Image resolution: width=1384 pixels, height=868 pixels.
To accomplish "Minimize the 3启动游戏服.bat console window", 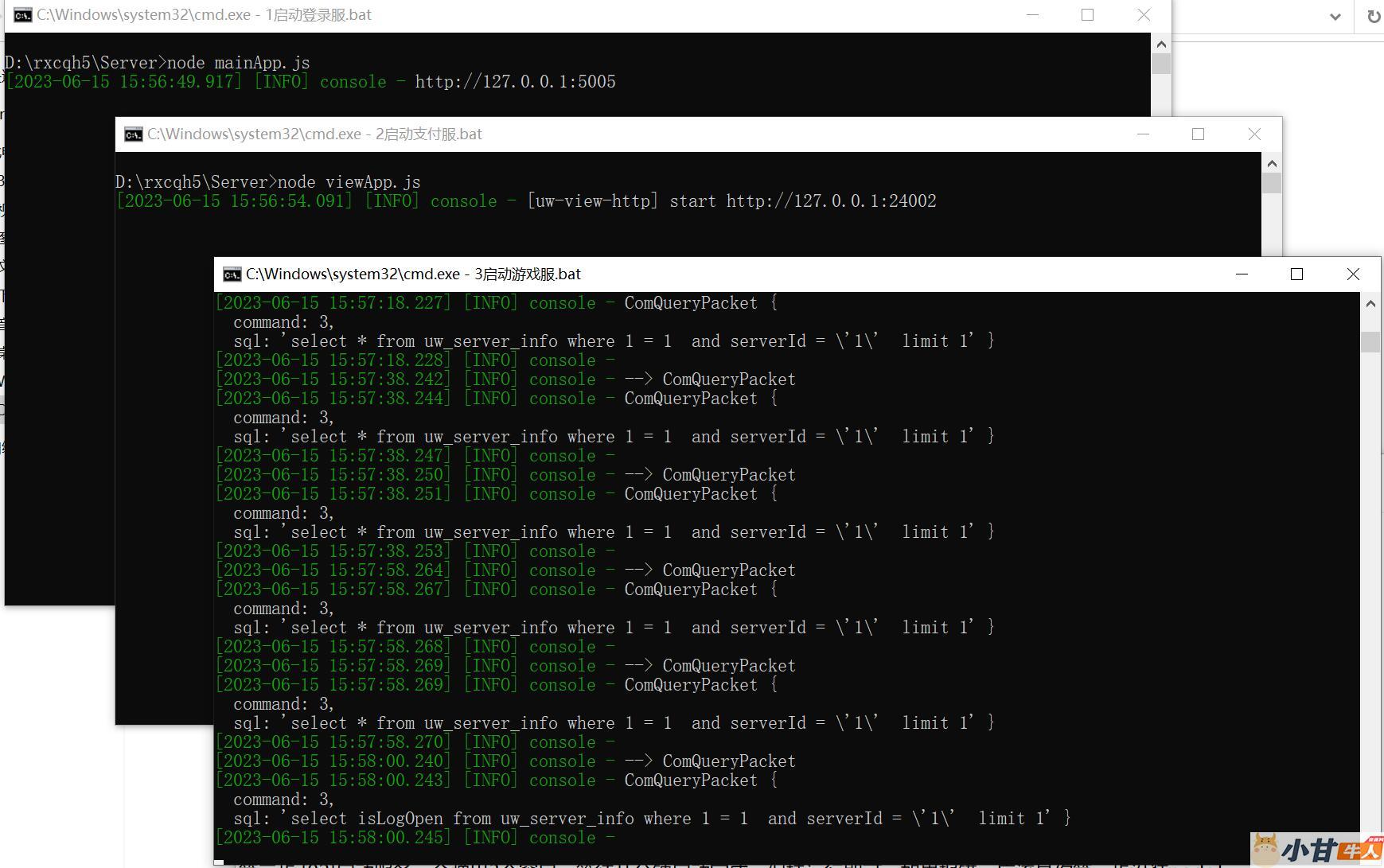I will coord(1242,274).
